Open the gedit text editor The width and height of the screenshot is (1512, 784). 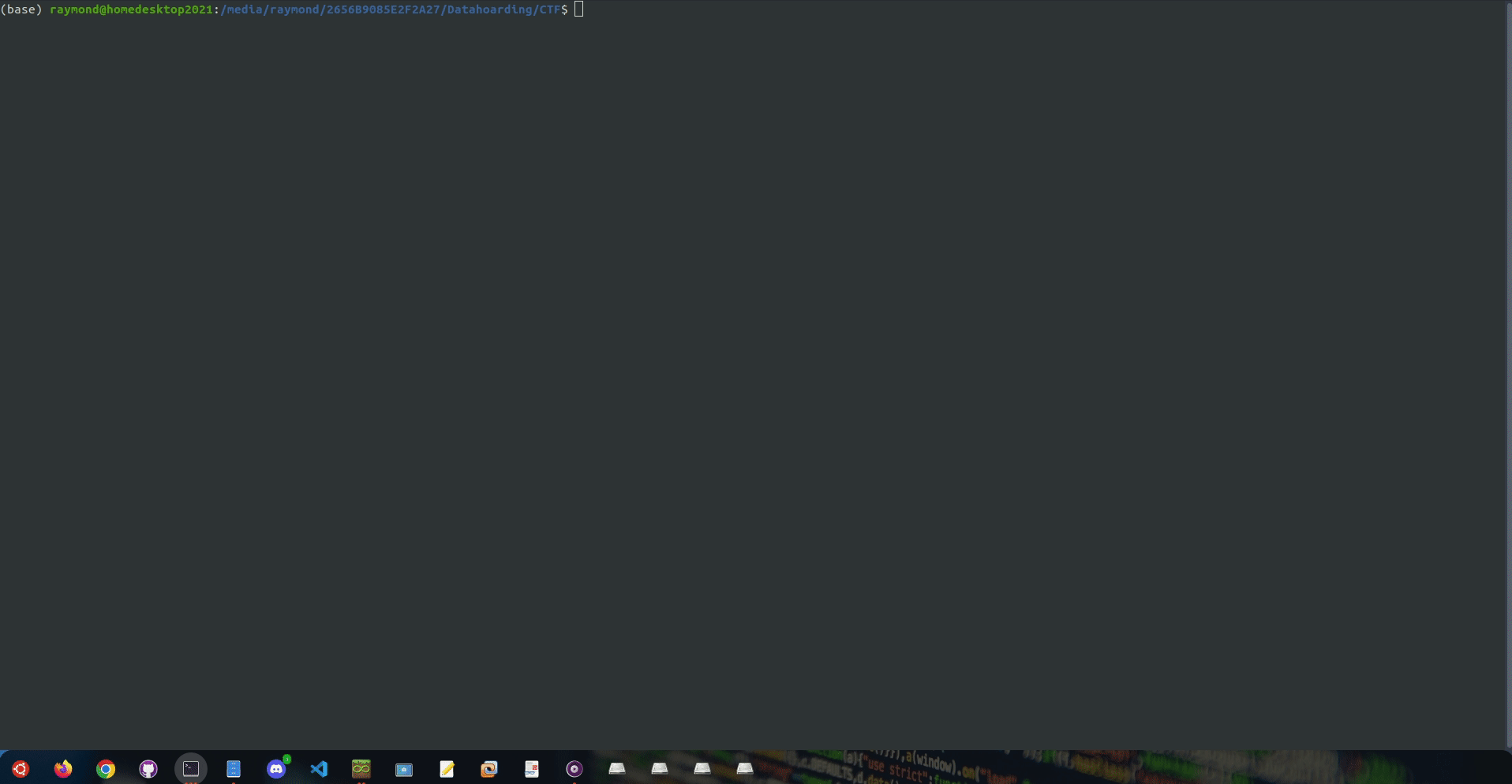(447, 769)
